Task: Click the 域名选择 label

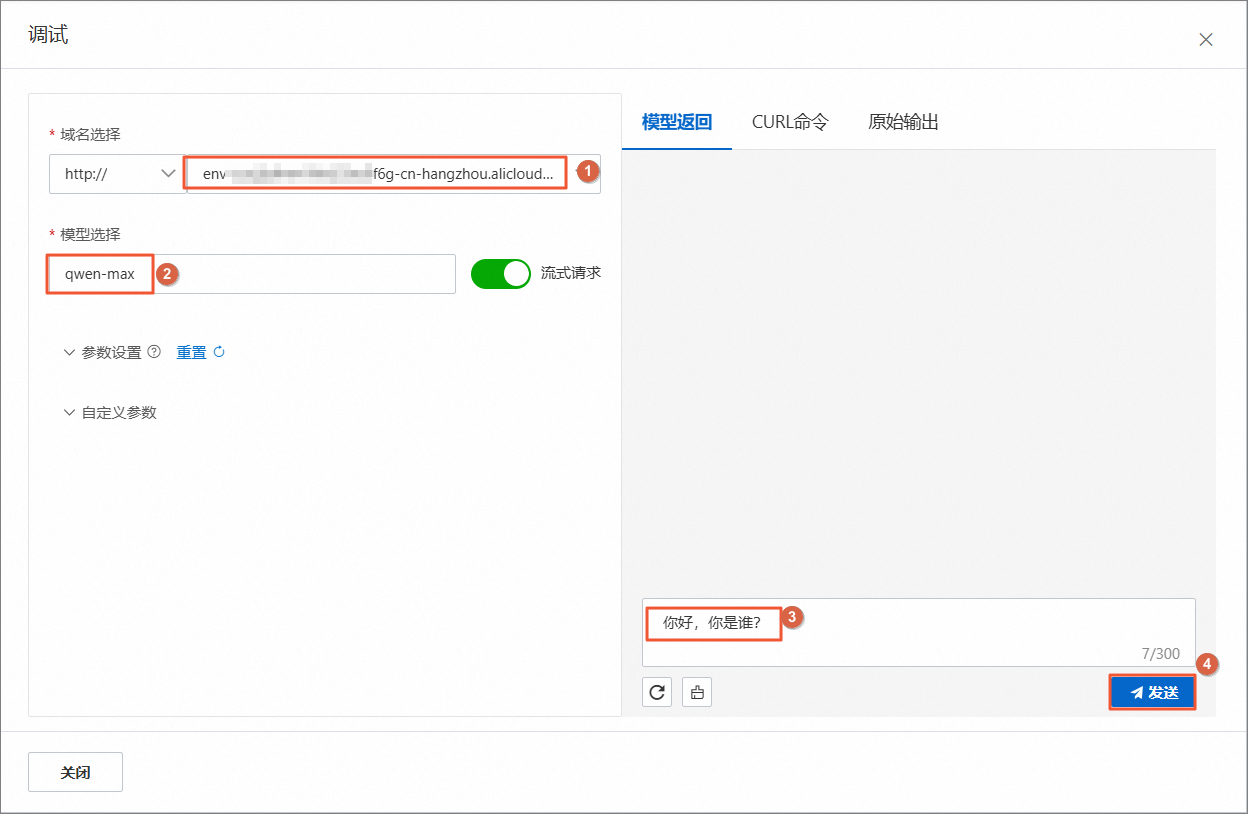Action: coord(90,134)
